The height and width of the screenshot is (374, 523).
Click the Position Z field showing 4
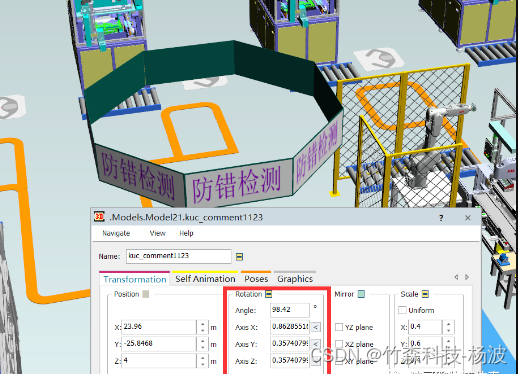coord(159,361)
